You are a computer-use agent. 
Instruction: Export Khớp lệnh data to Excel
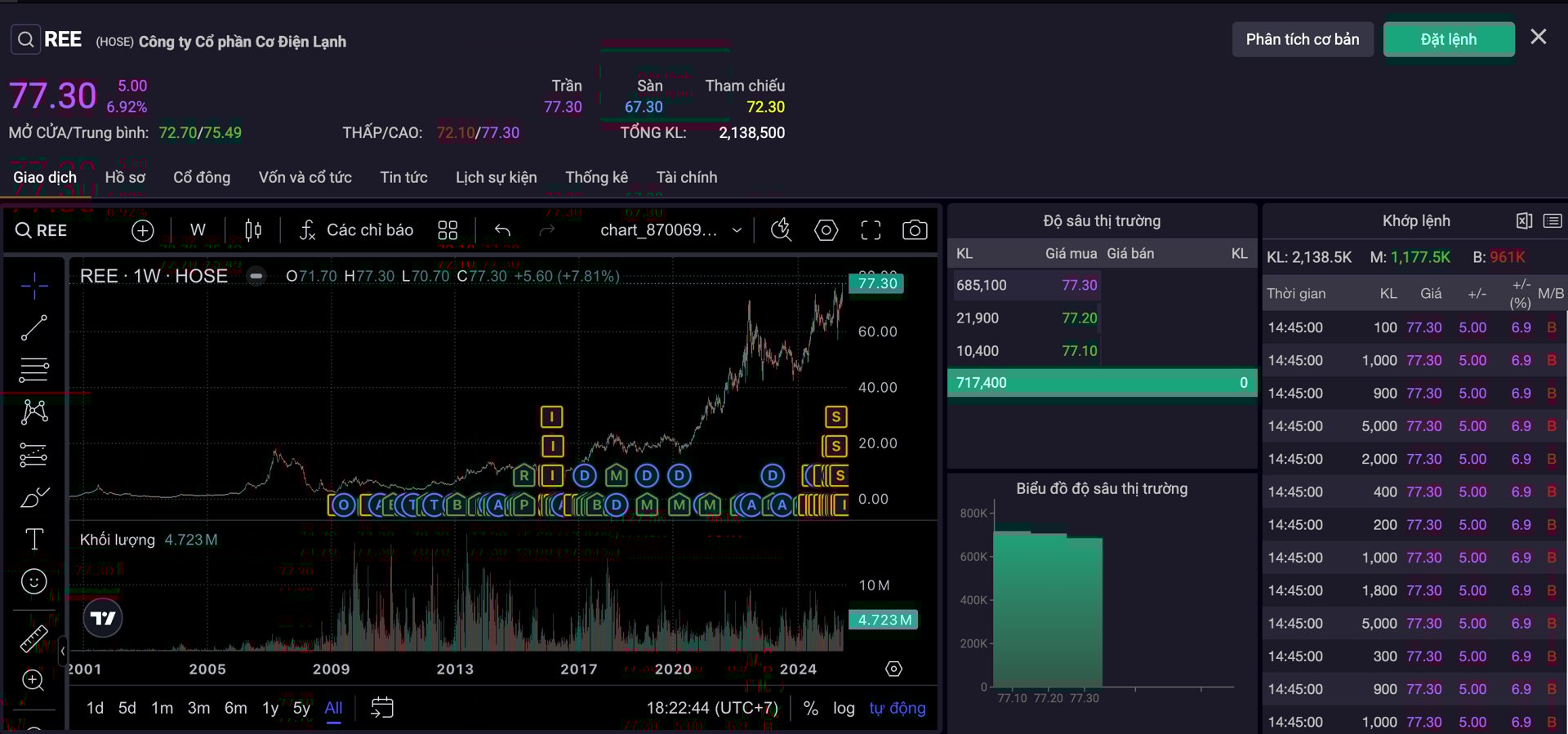(x=1524, y=220)
